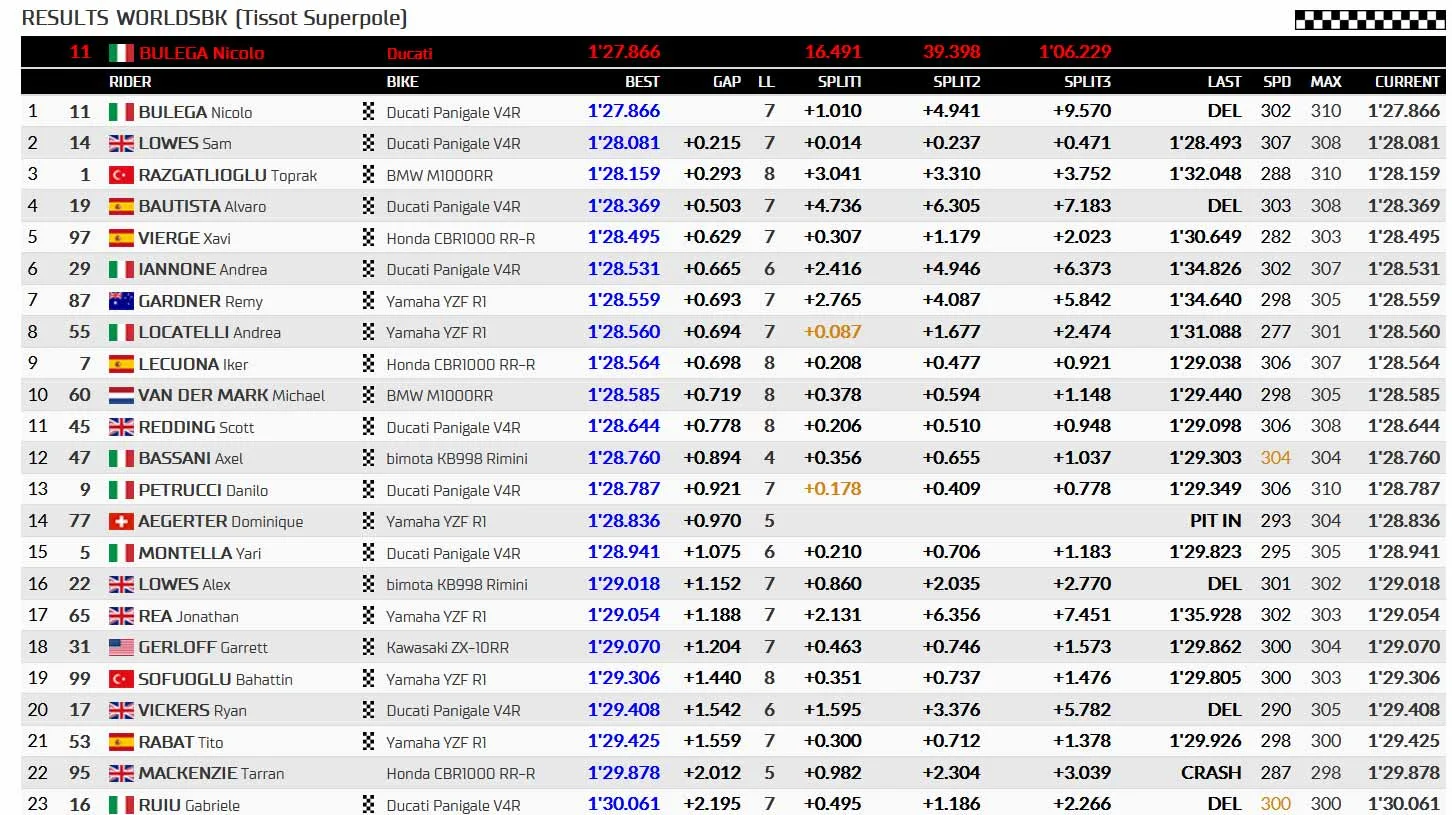Click the MAX column header
The image size is (1452, 815).
click(1326, 82)
